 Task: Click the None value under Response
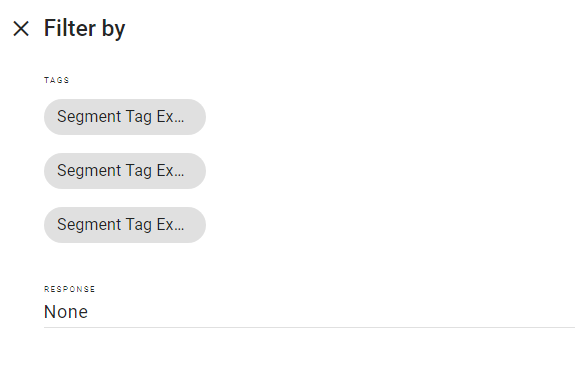(x=66, y=312)
